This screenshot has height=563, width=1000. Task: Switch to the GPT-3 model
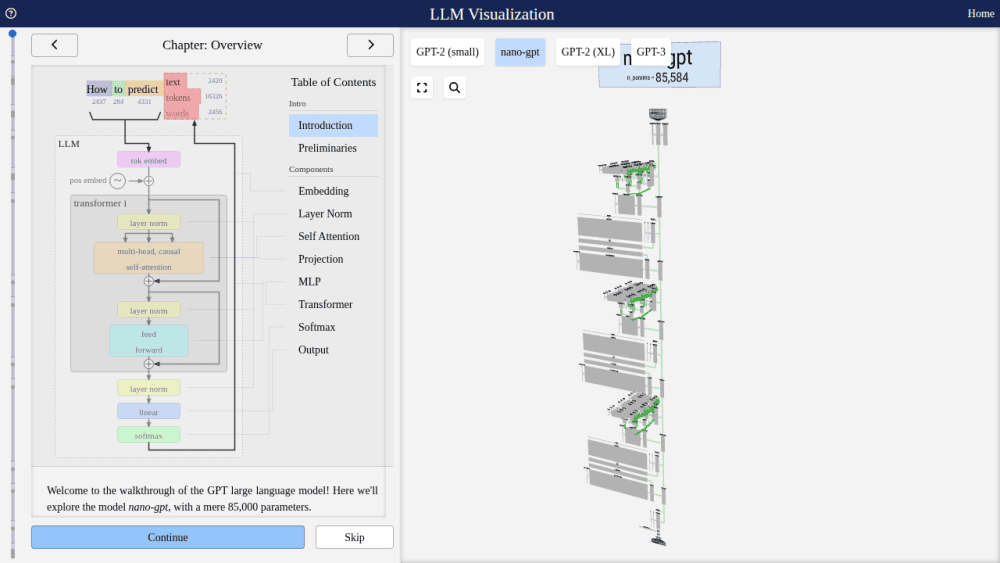[x=651, y=52]
